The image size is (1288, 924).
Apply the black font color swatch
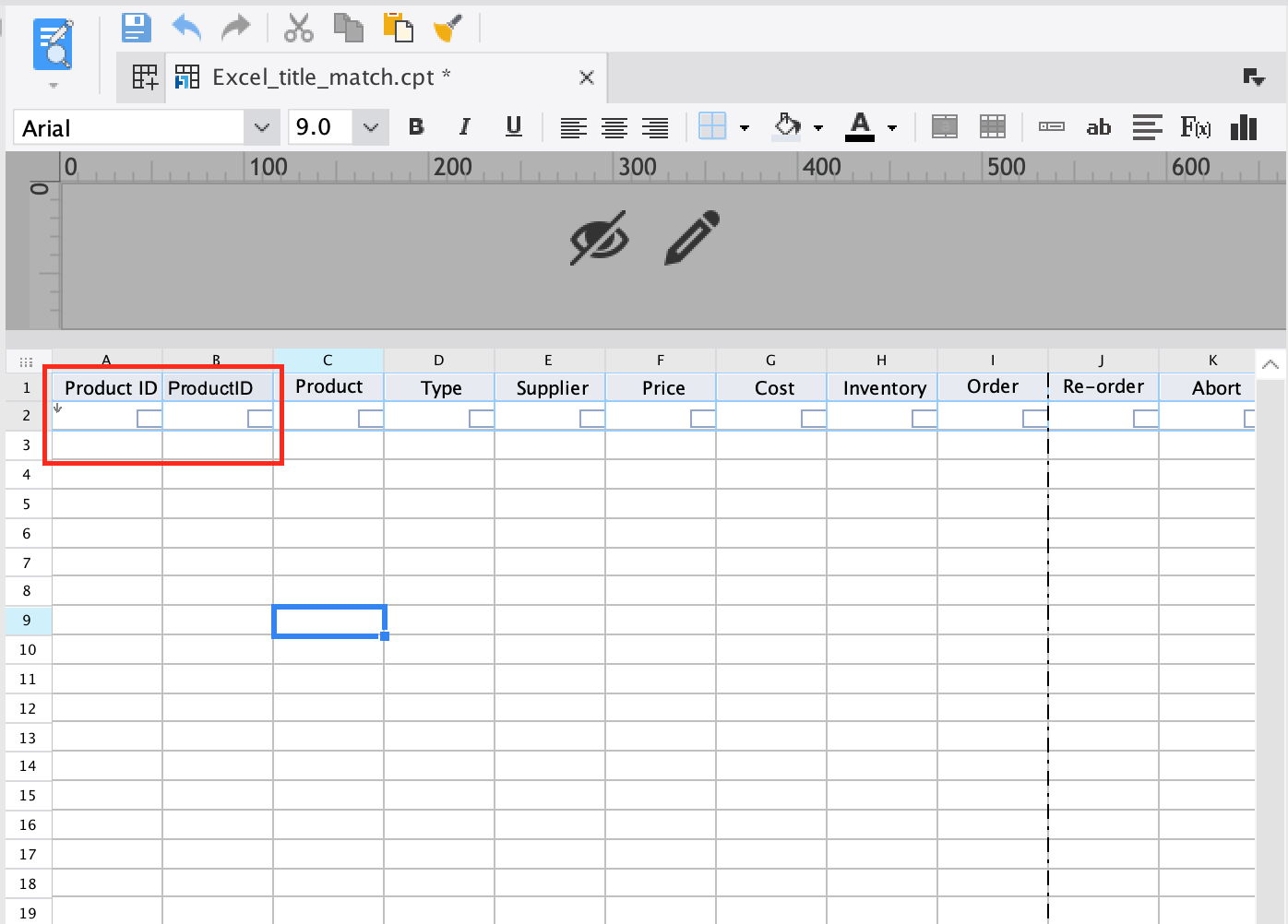point(860,127)
